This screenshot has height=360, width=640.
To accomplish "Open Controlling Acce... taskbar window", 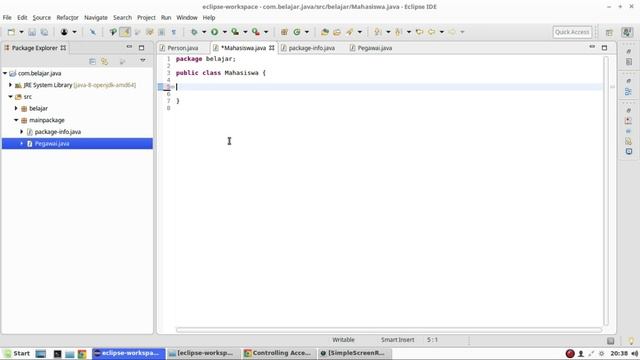I will click(x=278, y=353).
